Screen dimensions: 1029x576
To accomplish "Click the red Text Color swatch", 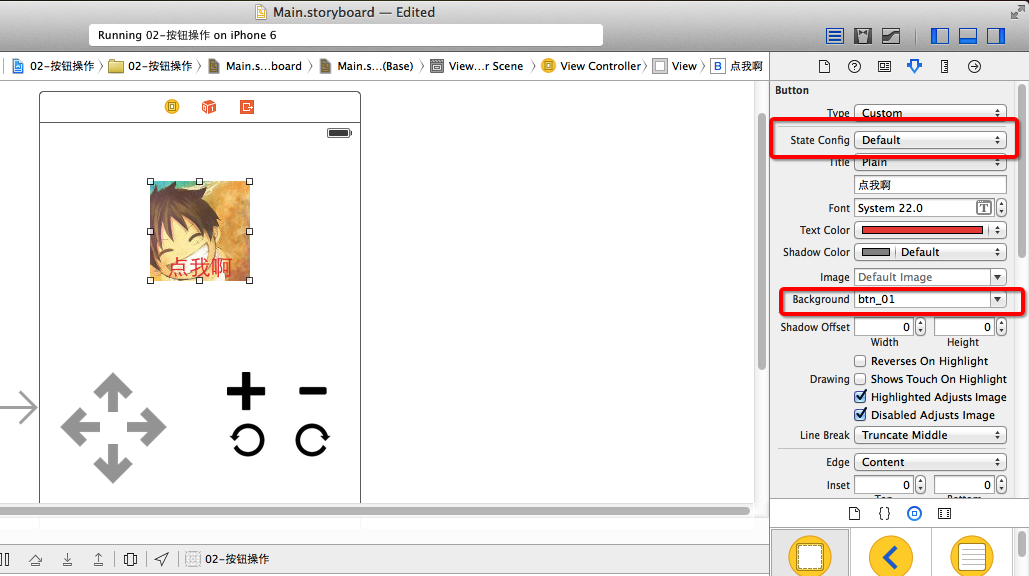I will (922, 230).
